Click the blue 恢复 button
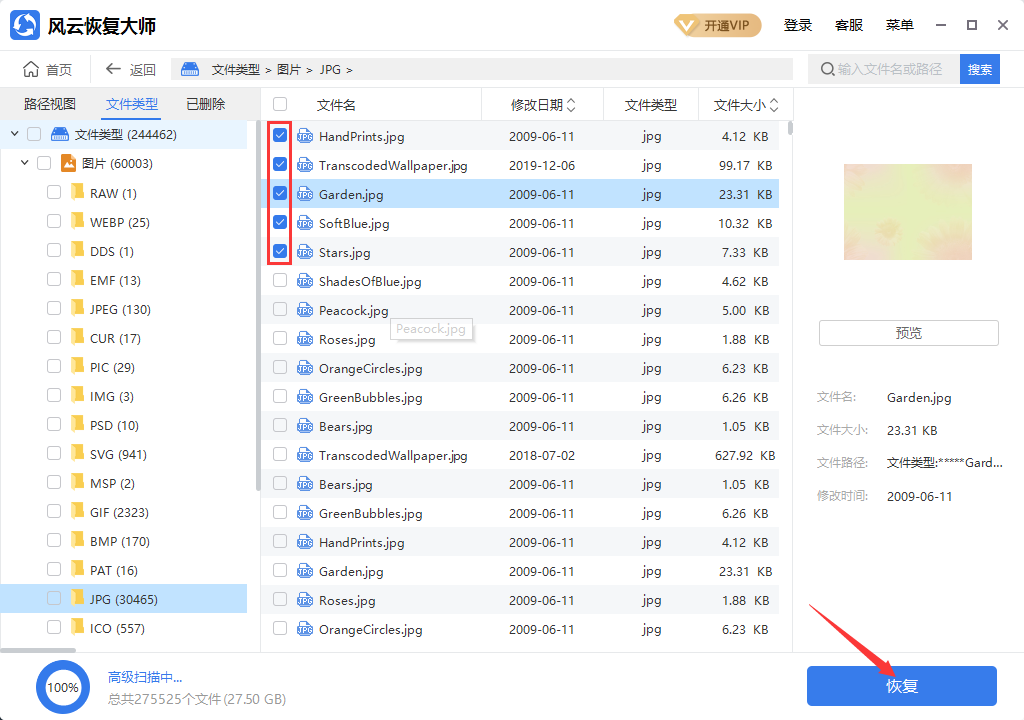This screenshot has width=1024, height=720. [x=901, y=686]
